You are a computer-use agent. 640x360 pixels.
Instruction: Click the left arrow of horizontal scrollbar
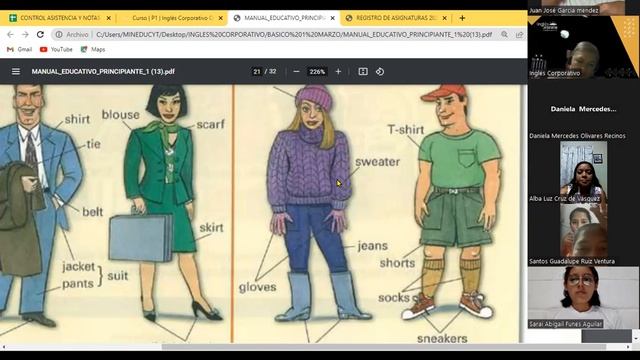point(4,347)
